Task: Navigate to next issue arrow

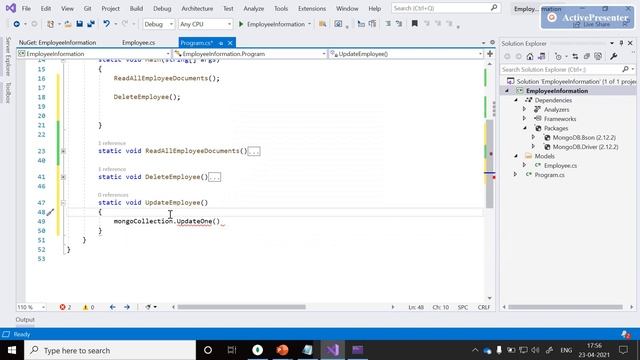Action: click(127, 307)
